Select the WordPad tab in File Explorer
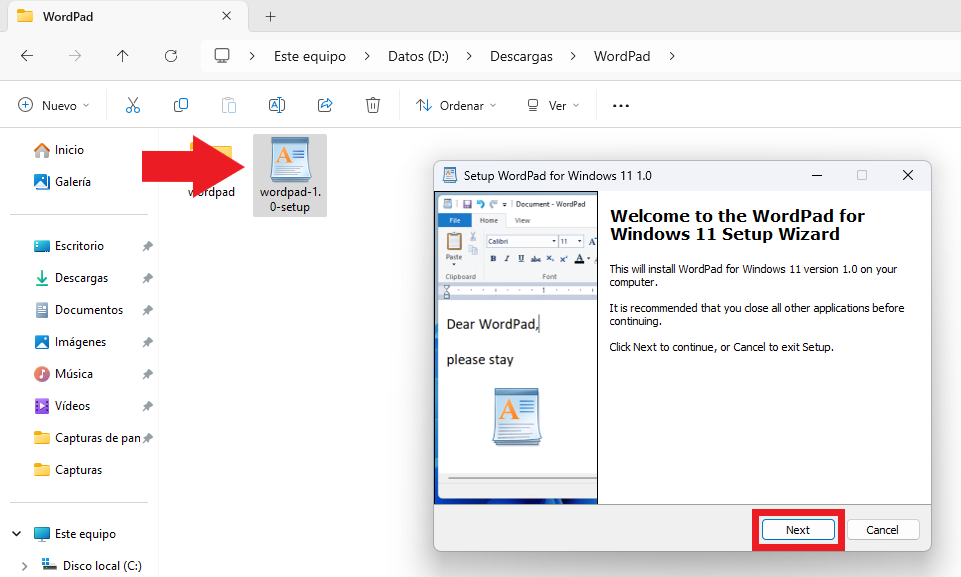This screenshot has width=961, height=577. point(126,17)
